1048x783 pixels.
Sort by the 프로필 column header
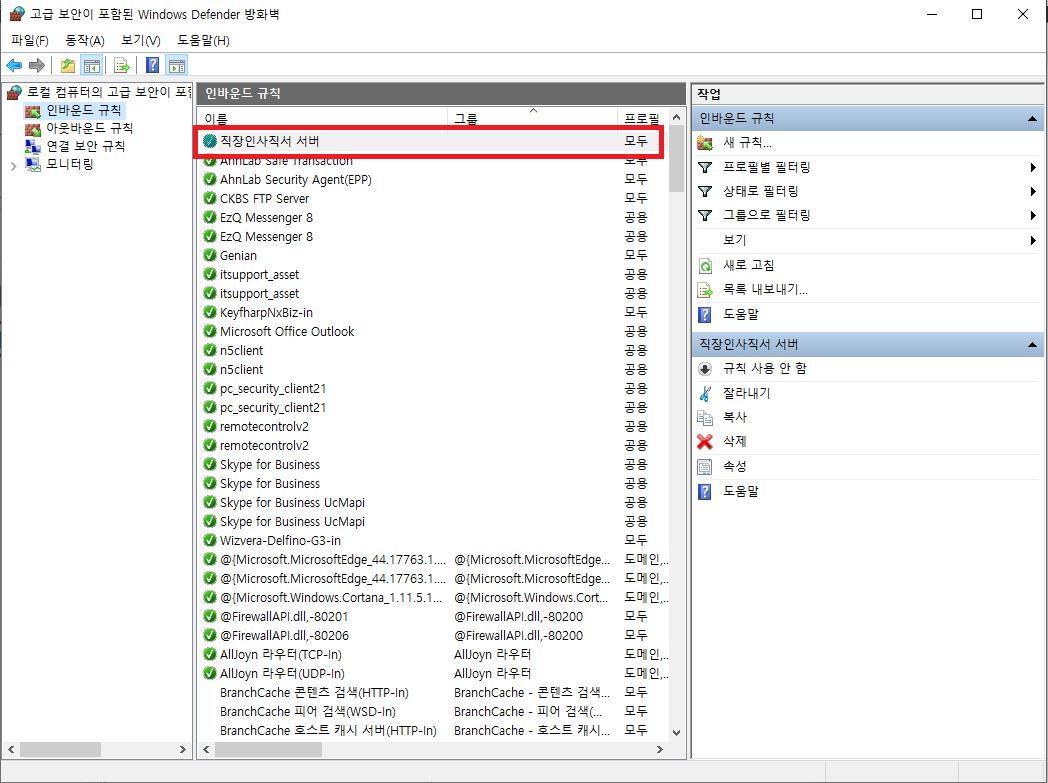point(642,118)
